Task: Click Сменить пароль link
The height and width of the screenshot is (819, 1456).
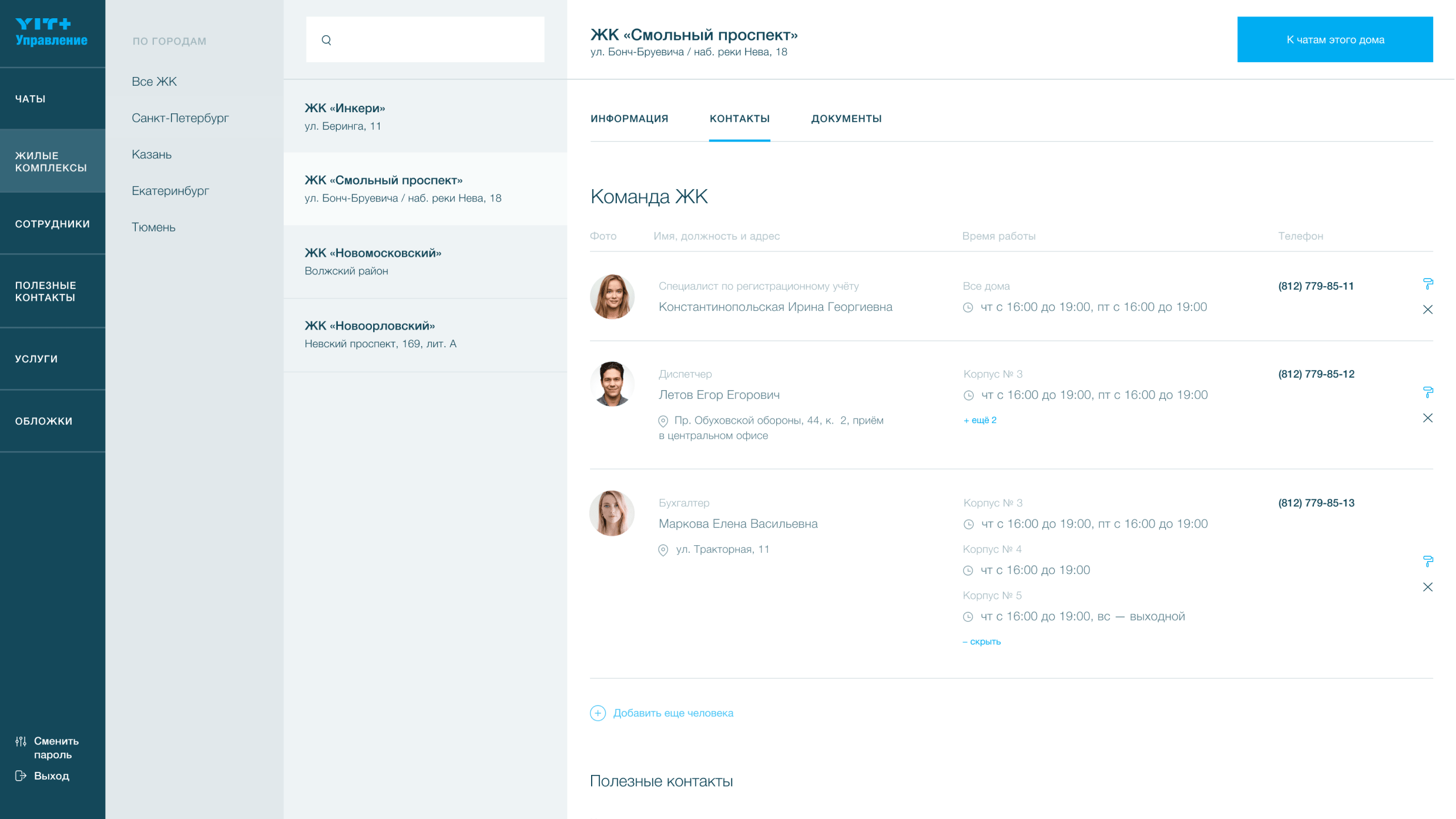Action: (x=56, y=748)
